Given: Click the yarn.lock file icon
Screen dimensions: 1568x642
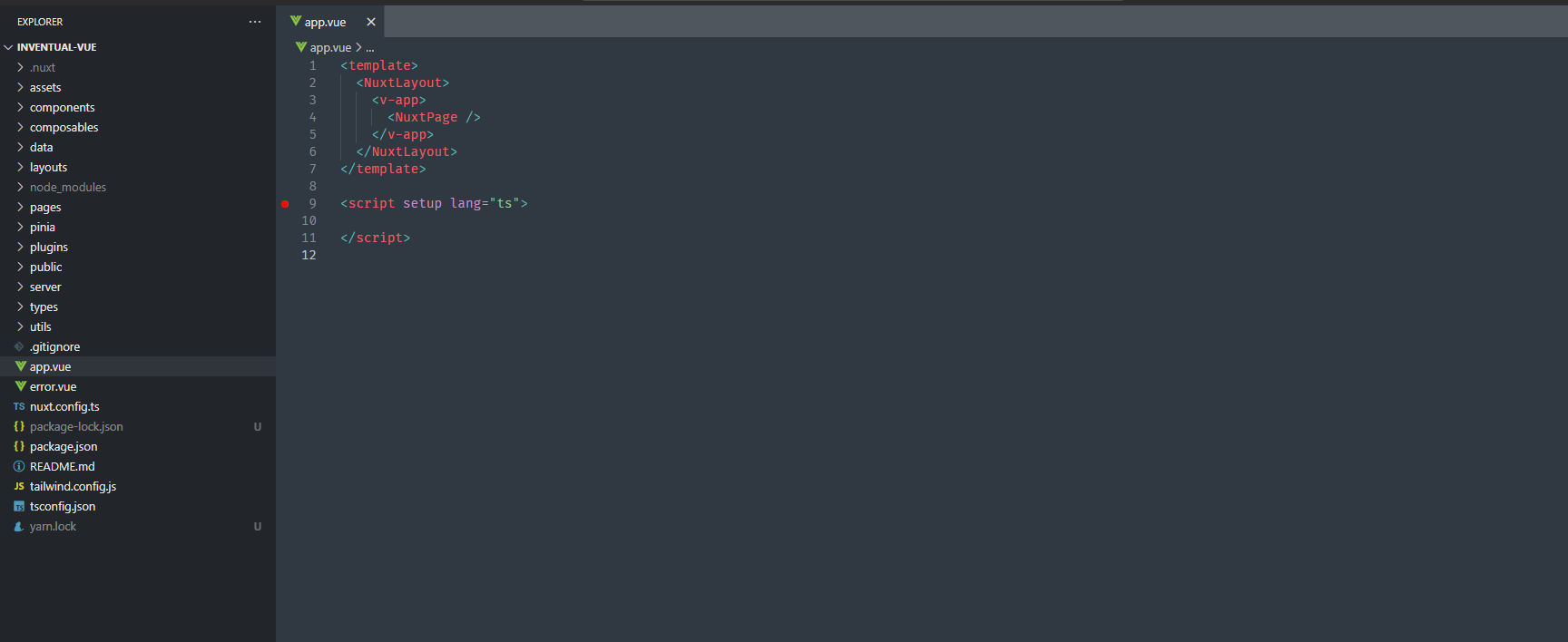Looking at the screenshot, I should tap(19, 526).
